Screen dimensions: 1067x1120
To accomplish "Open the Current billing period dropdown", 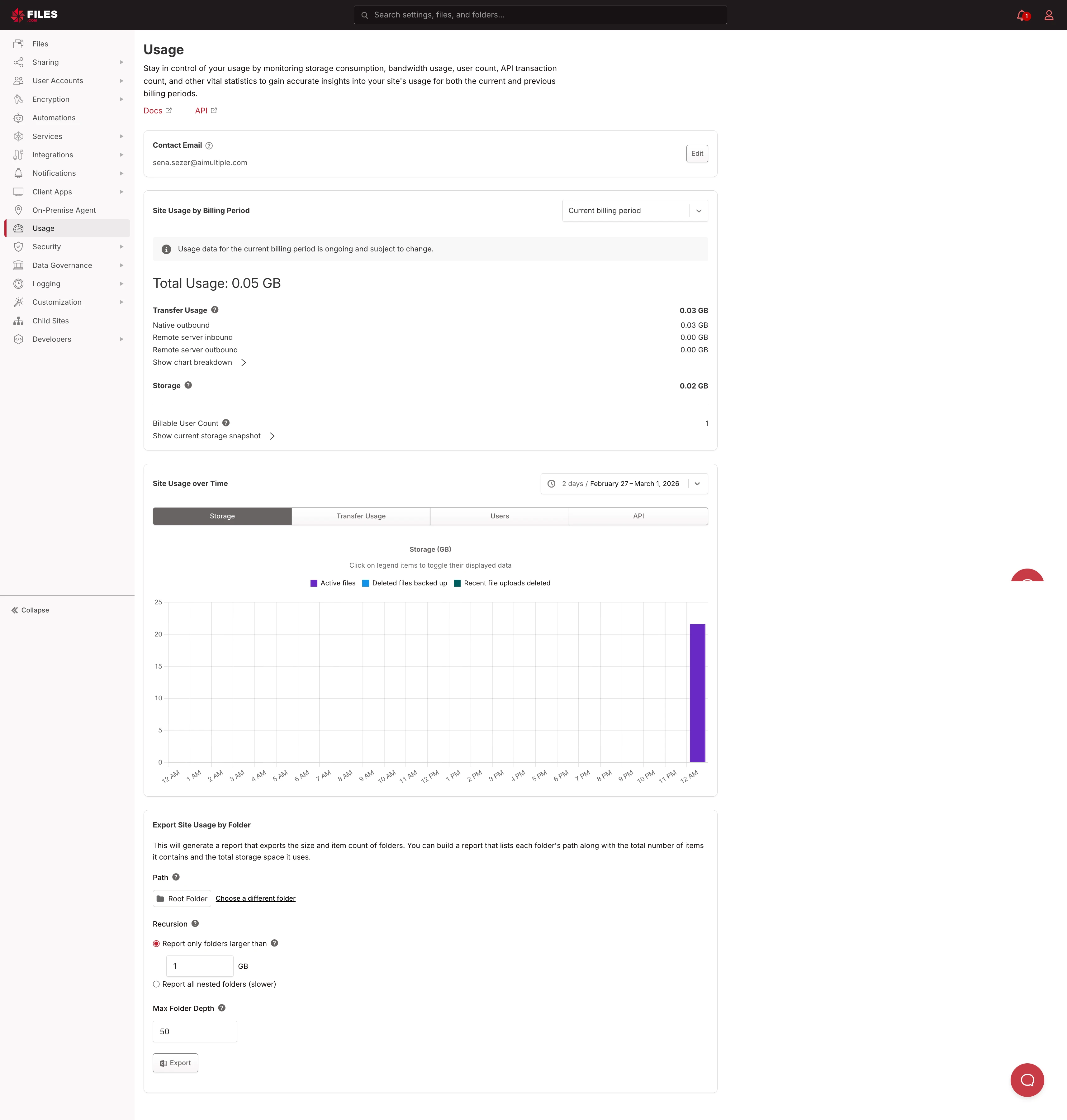I will coord(635,211).
